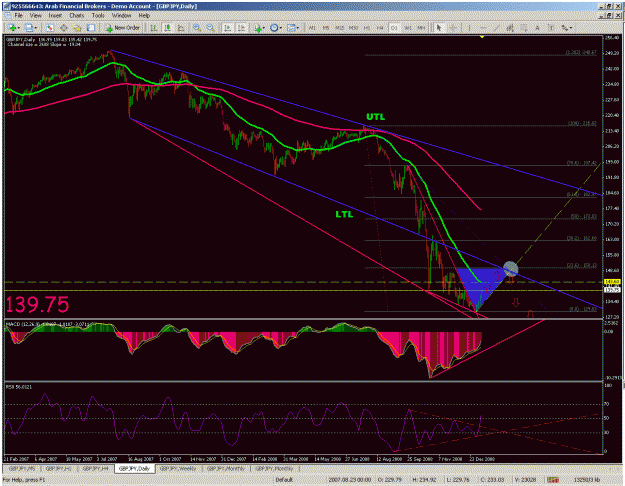Zoom in on the chart
The height and width of the screenshot is (486, 625).
coord(197,28)
